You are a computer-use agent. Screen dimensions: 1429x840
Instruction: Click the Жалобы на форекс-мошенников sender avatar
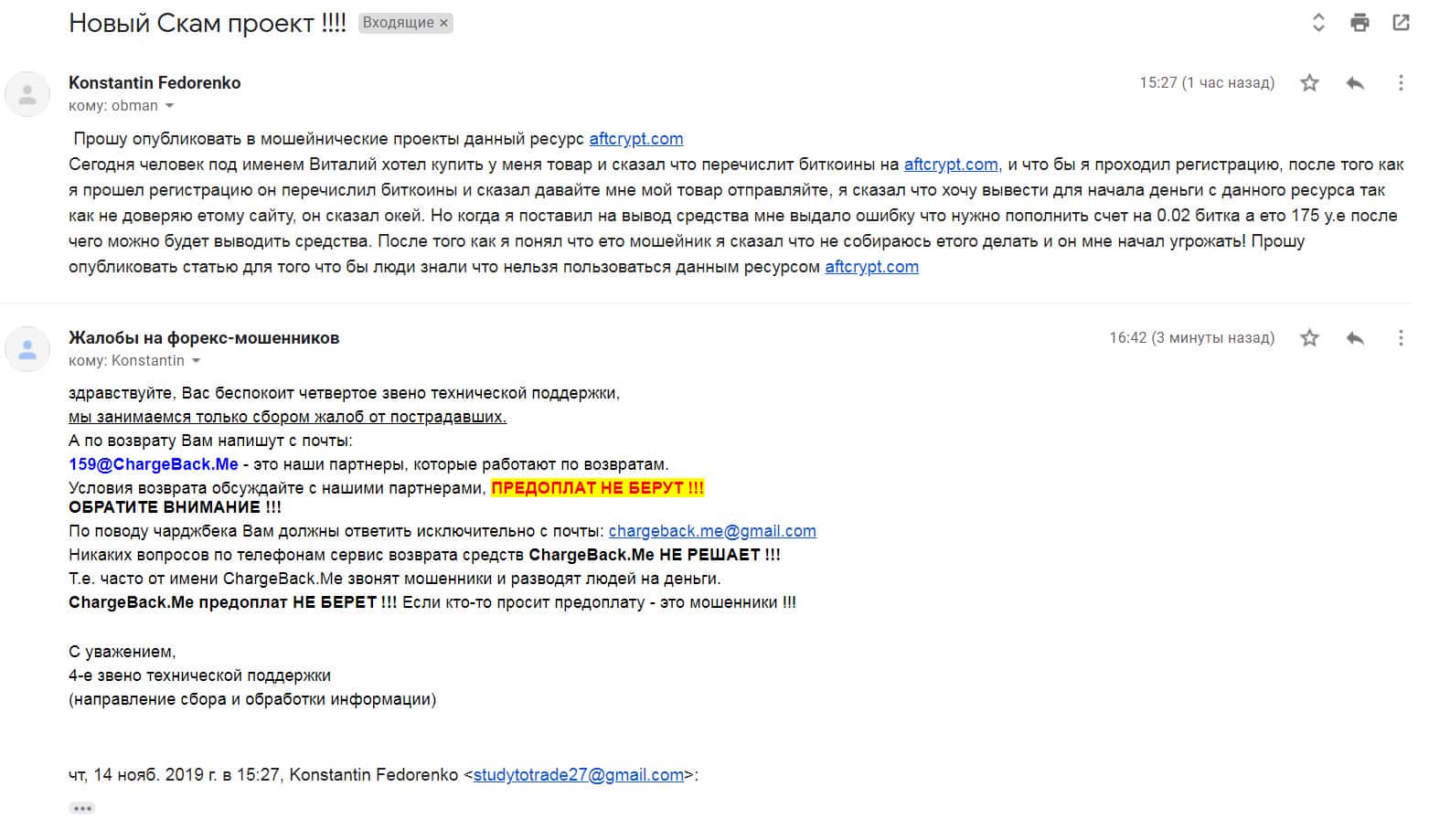point(27,349)
